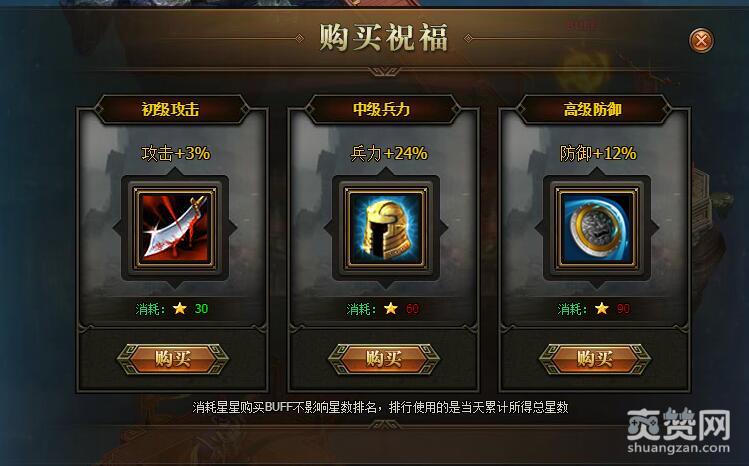Buy the 初级攻击 blessing
Image resolution: width=749 pixels, height=466 pixels.
pos(173,359)
